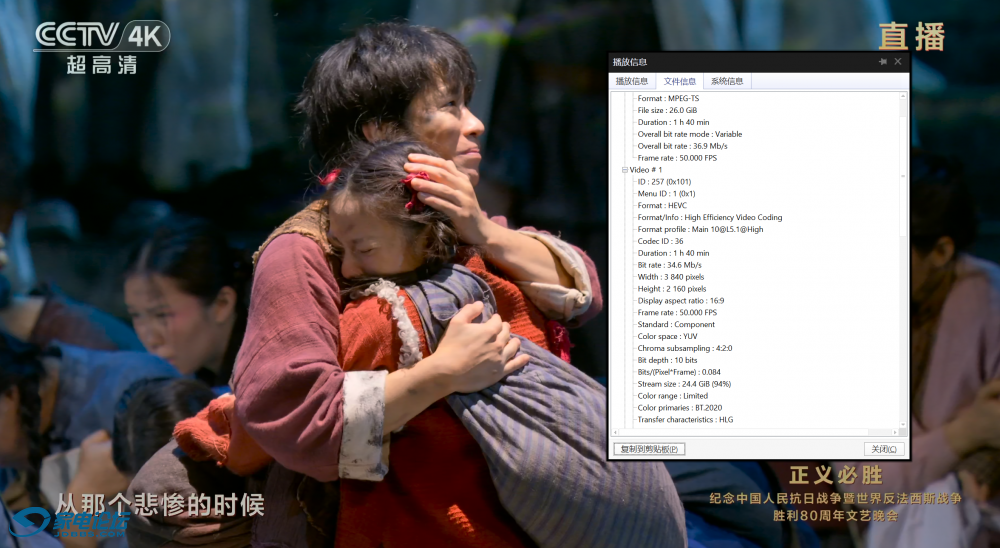Pin the 播放信息 window with pushpin icon

883,62
